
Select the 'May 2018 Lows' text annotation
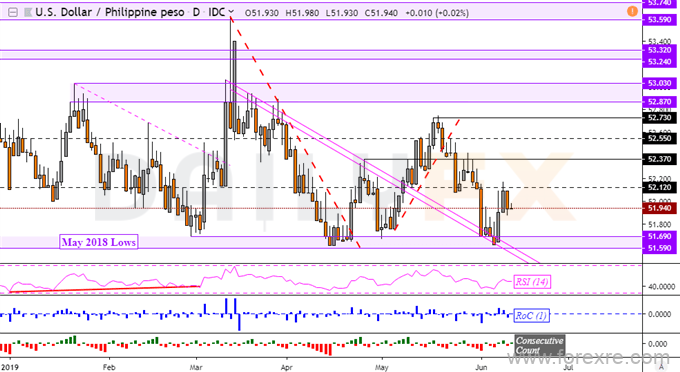coord(99,242)
